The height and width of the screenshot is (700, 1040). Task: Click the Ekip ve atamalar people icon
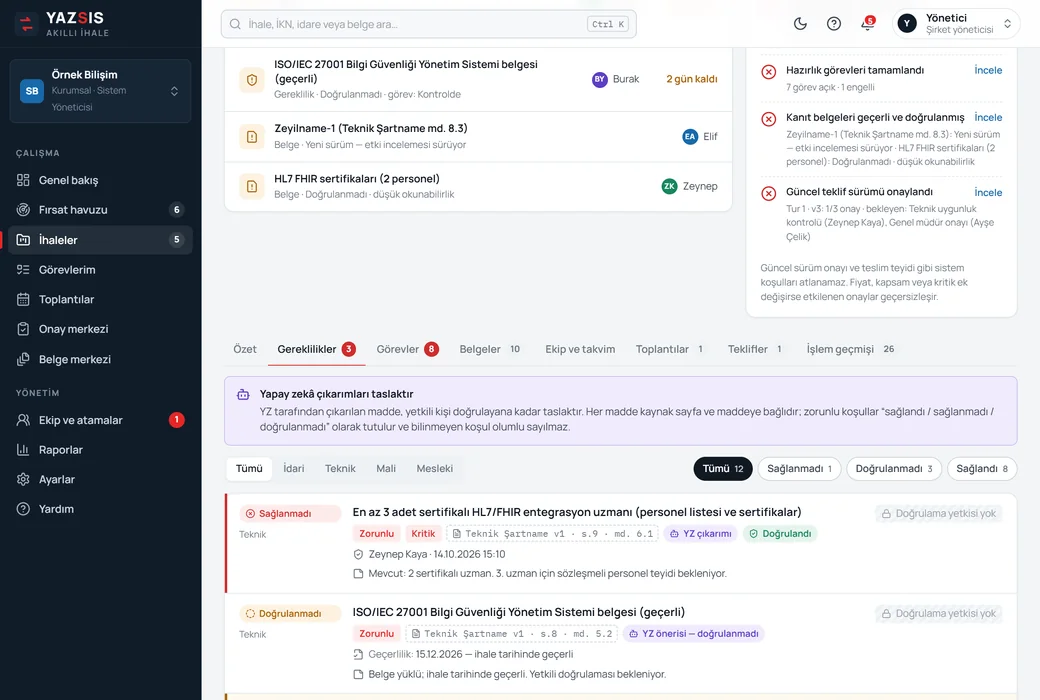coord(23,420)
